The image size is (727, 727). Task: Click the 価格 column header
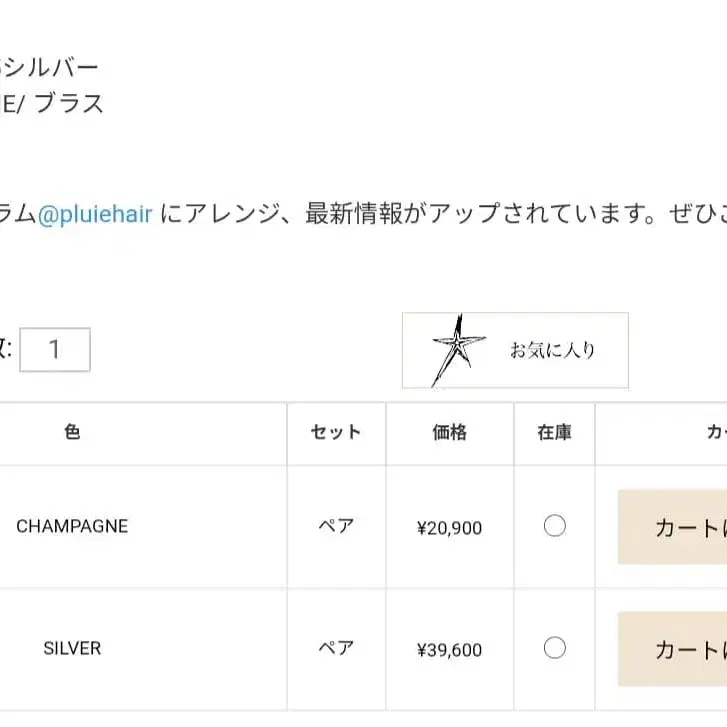tap(449, 432)
